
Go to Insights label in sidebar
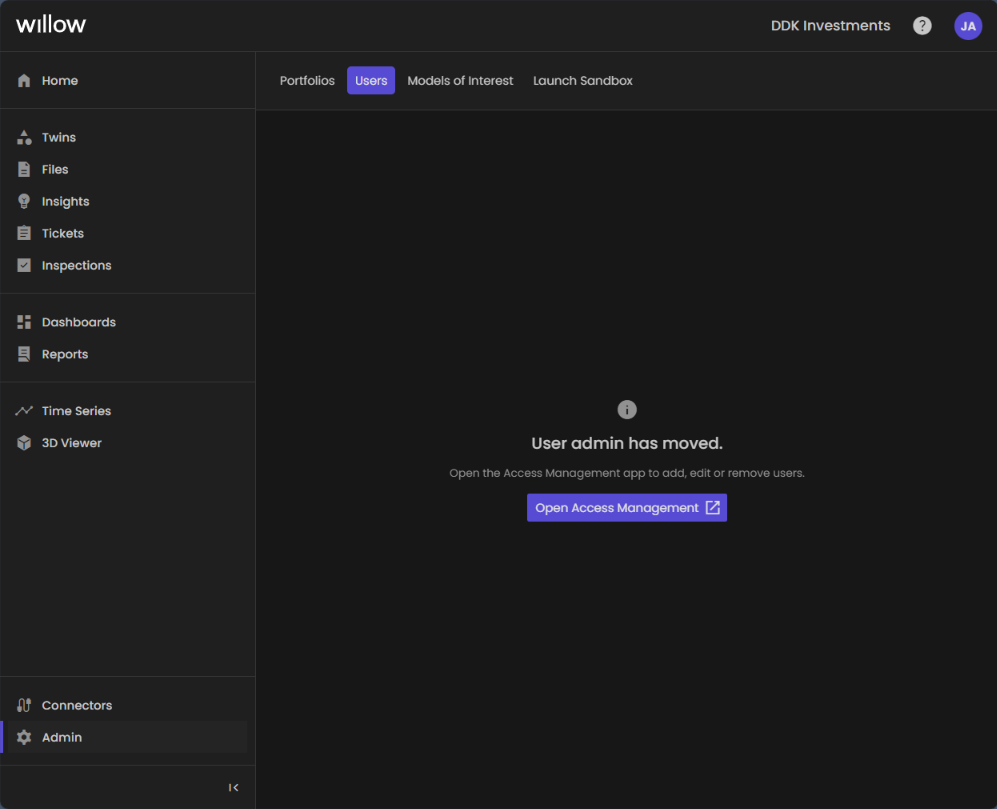coord(65,202)
